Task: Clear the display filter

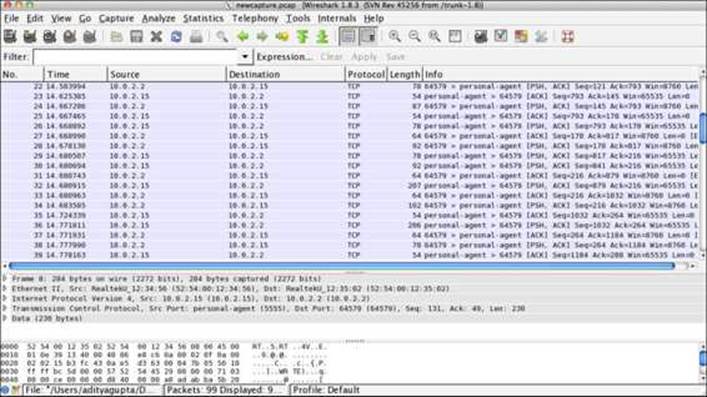Action: tap(331, 57)
